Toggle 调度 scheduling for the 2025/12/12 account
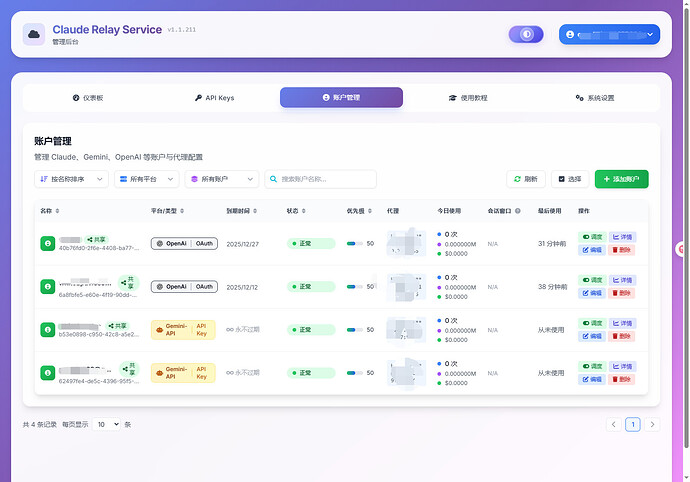The height and width of the screenshot is (482, 690). click(592, 280)
